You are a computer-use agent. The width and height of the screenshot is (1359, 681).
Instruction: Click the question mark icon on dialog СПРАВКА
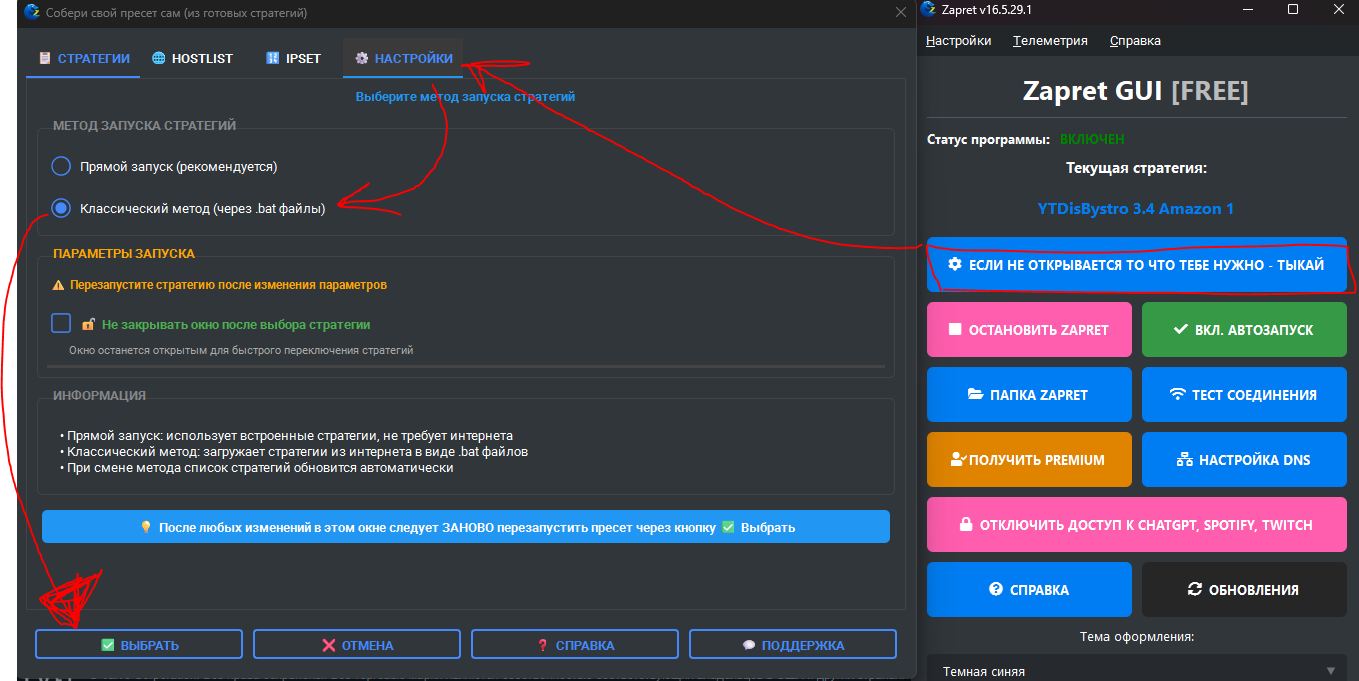tap(543, 645)
